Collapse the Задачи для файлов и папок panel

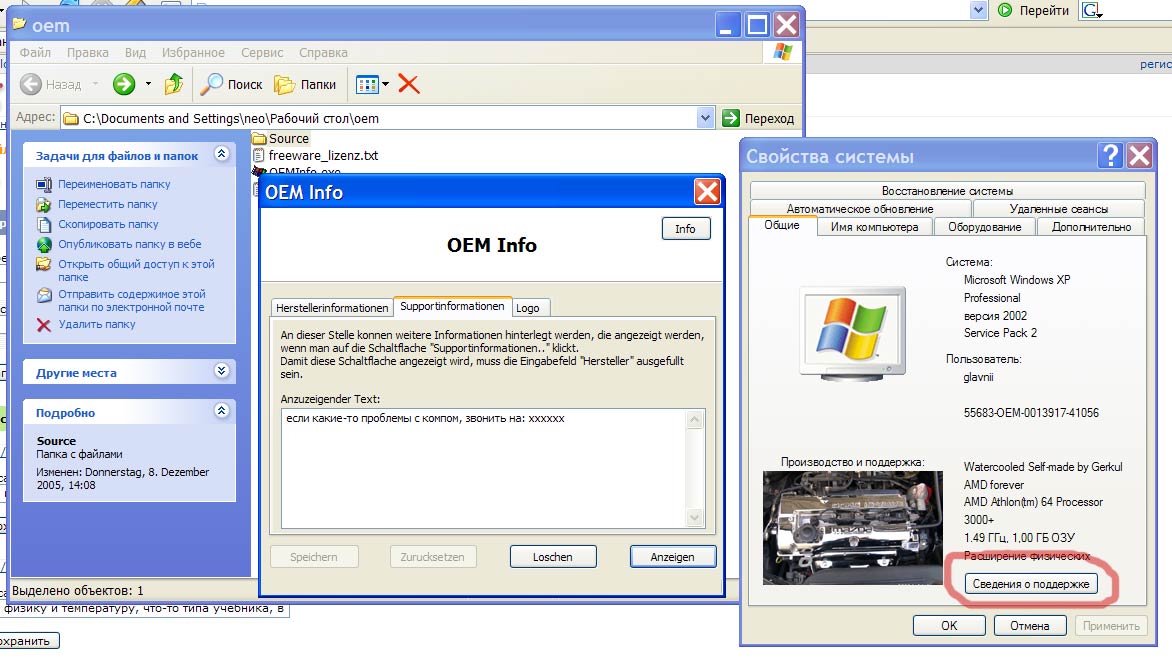point(221,154)
